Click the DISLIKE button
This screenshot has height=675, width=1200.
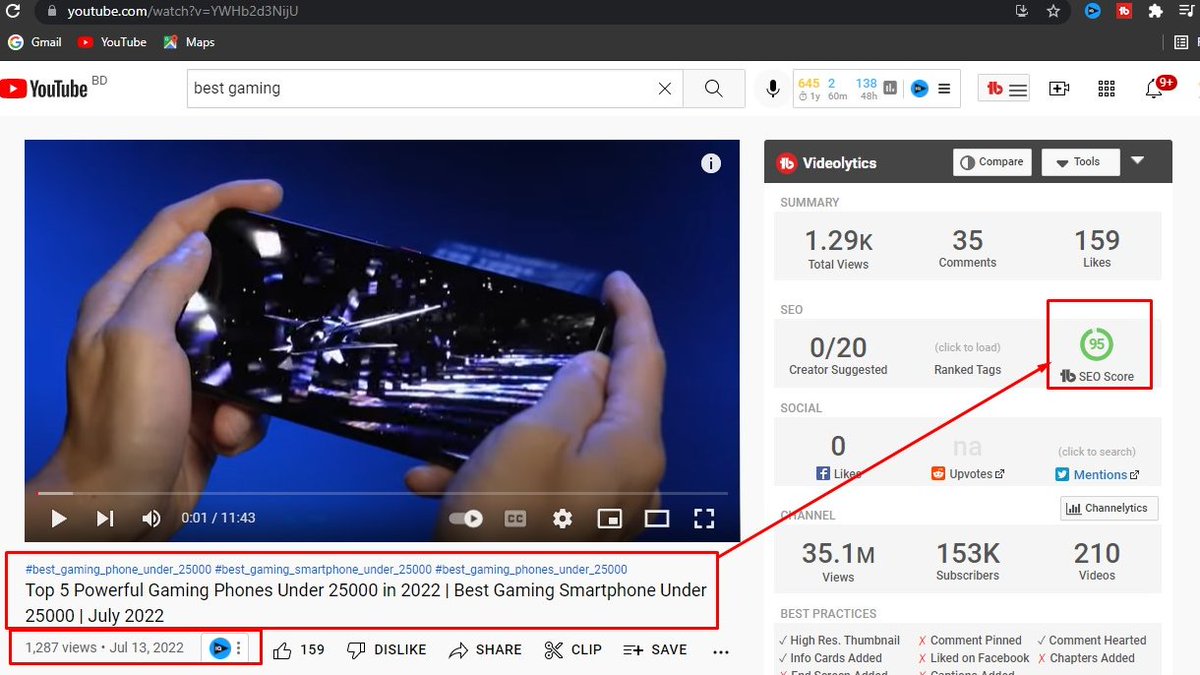[x=386, y=650]
